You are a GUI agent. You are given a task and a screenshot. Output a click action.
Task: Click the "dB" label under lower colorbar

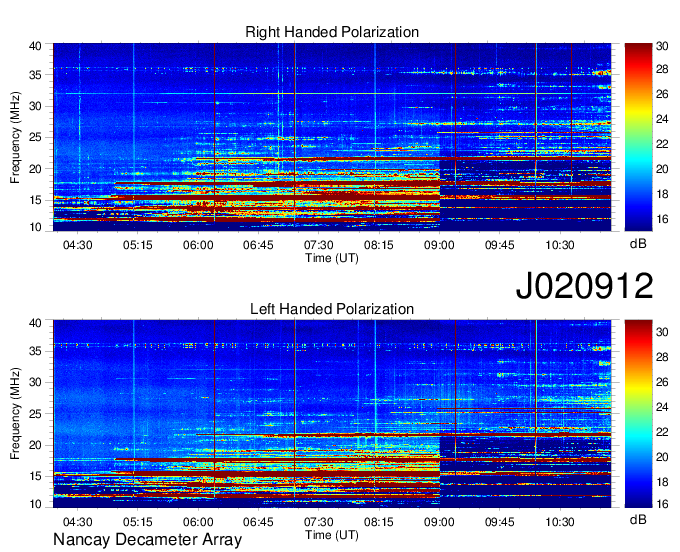click(x=638, y=520)
